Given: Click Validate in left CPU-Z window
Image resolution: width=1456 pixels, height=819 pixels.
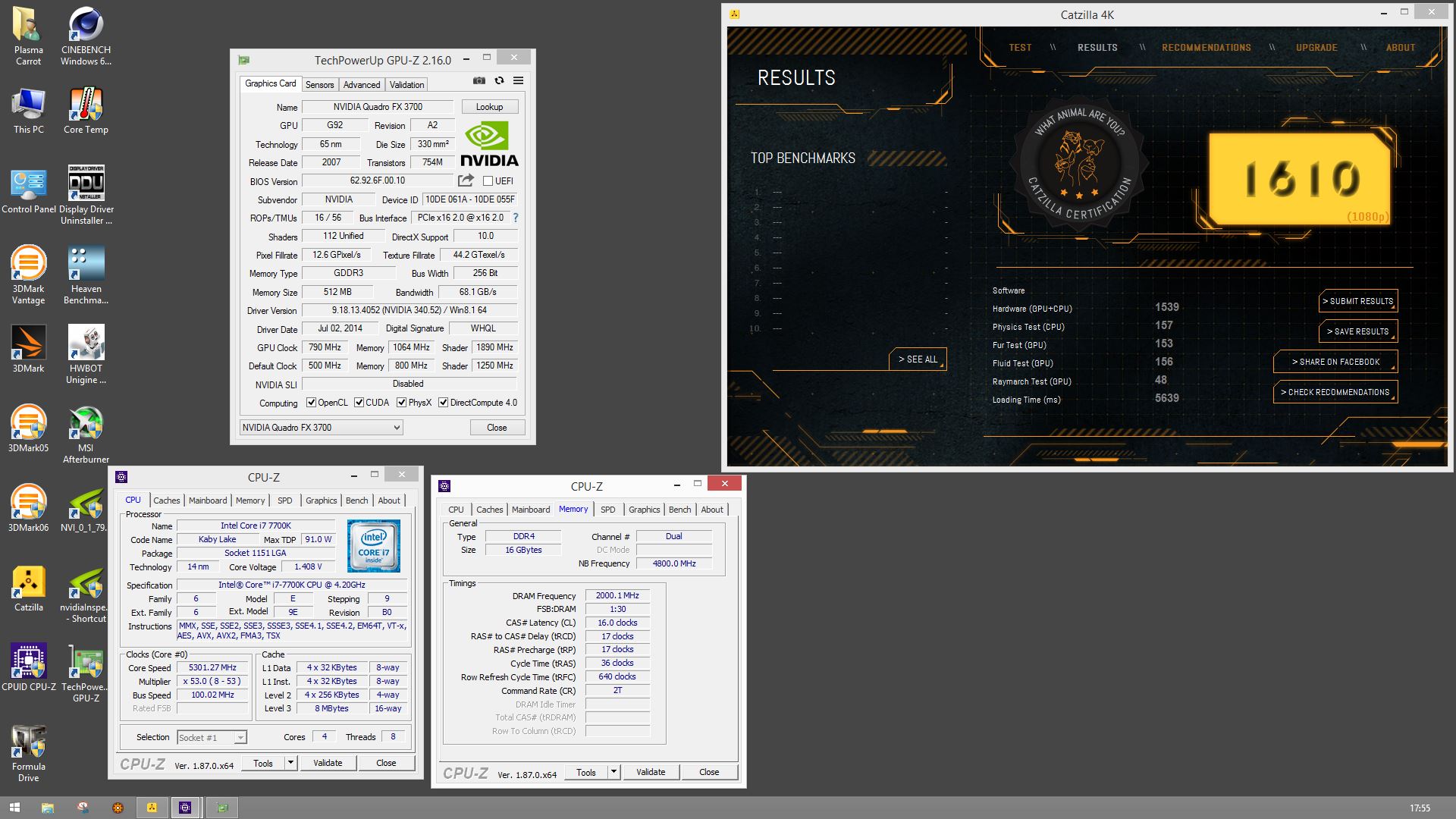Looking at the screenshot, I should click(328, 763).
